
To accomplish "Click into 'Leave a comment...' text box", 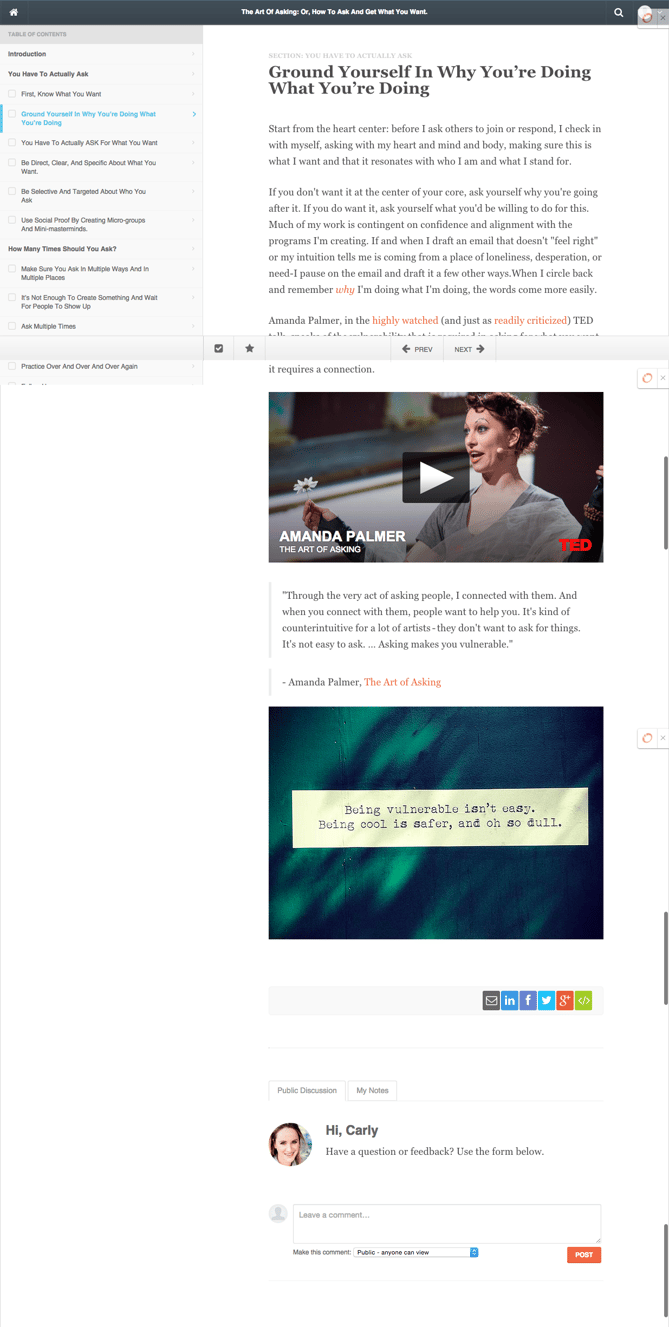I will click(x=447, y=1224).
